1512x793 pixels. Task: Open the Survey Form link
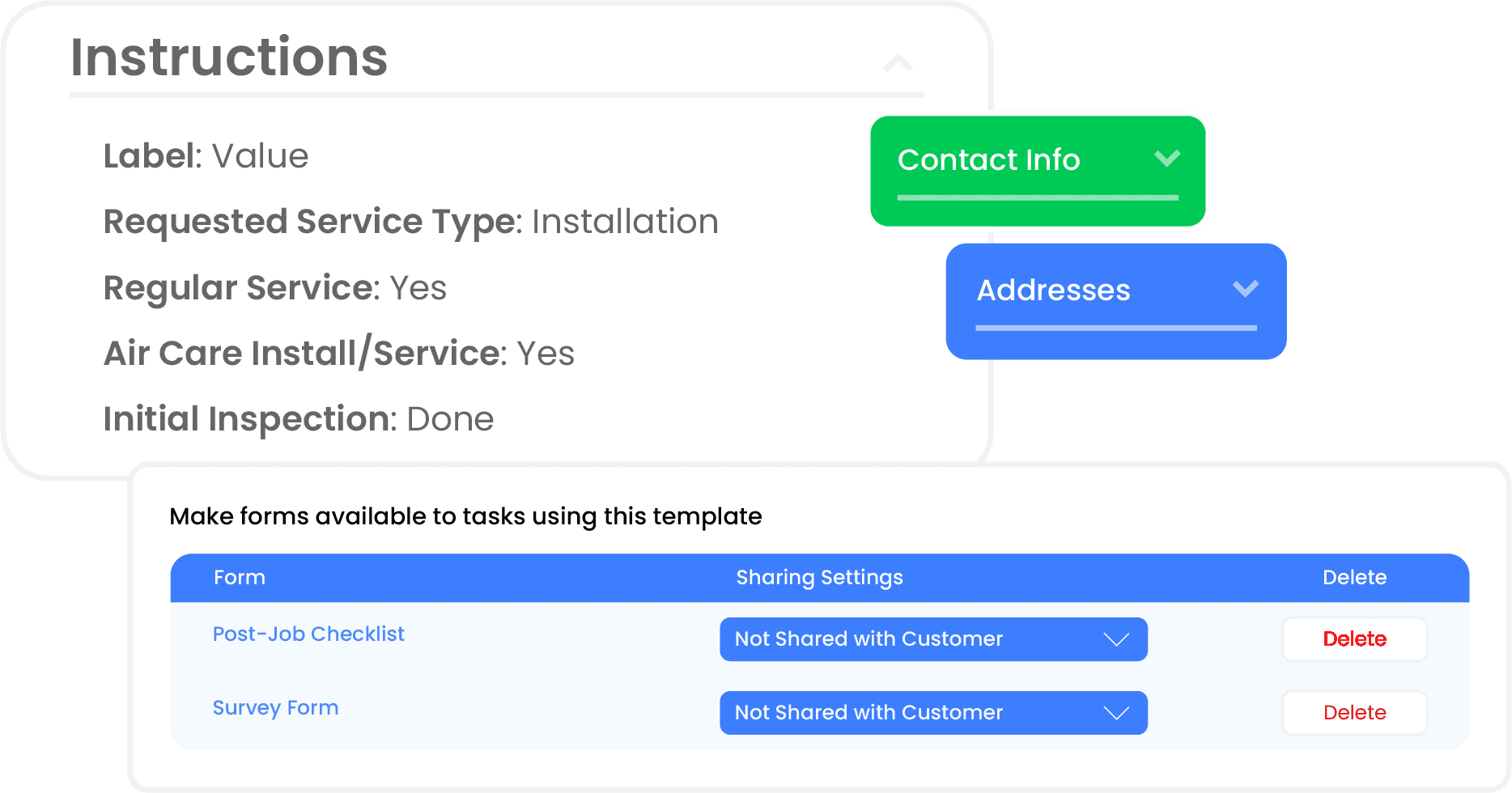(x=275, y=707)
